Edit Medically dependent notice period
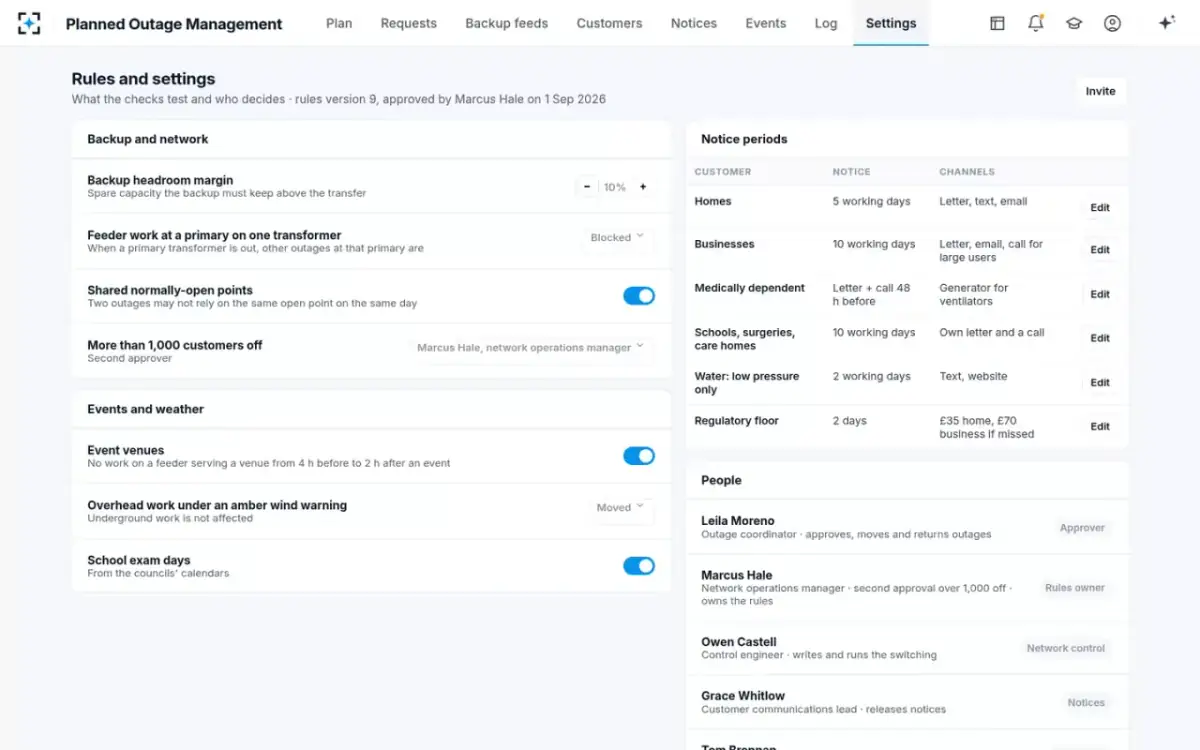This screenshot has height=750, width=1200. tap(1100, 294)
